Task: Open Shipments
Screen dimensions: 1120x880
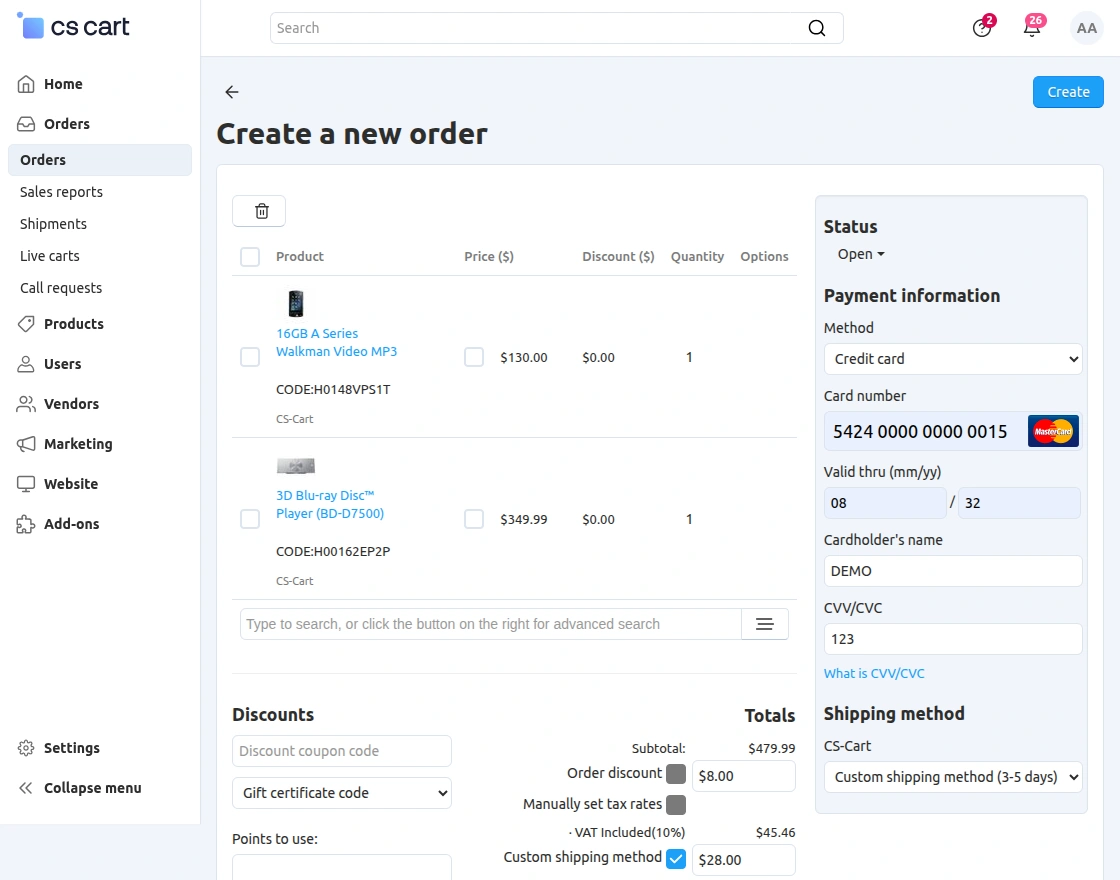Action: click(x=54, y=224)
